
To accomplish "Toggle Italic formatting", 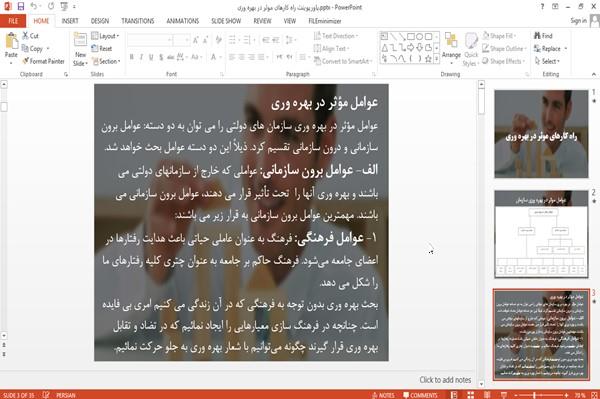I will [141, 57].
